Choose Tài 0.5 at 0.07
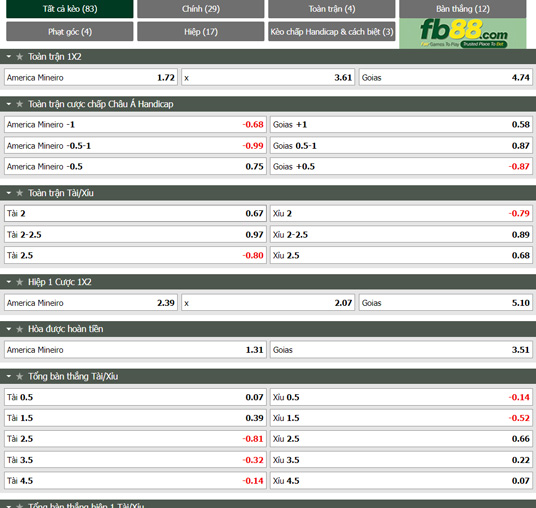This screenshot has width=536, height=508. point(135,397)
